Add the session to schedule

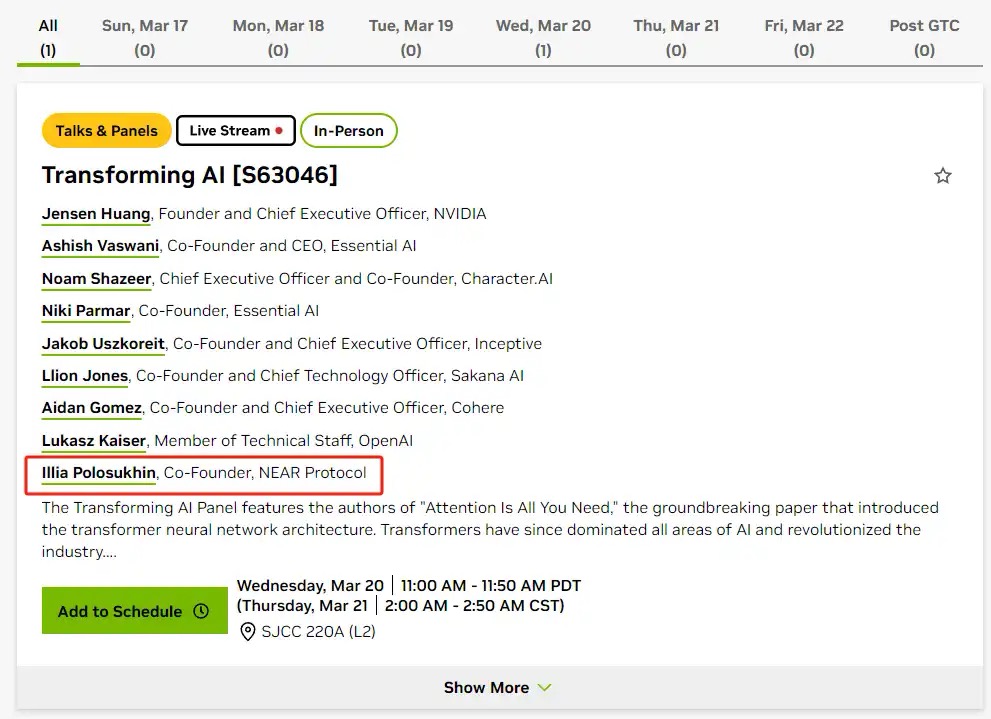pos(134,611)
